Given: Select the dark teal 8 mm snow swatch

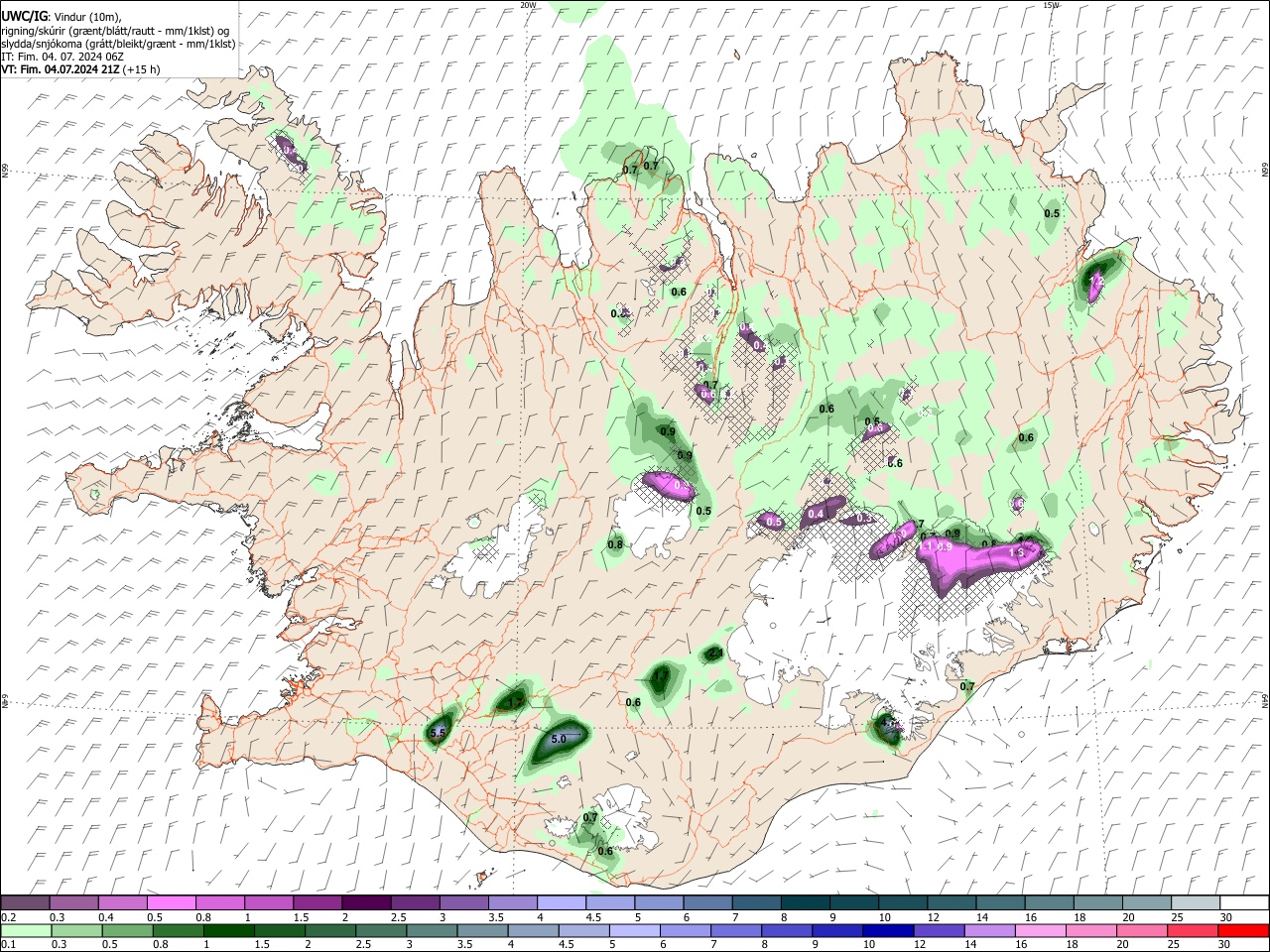Looking at the screenshot, I should 806,902.
